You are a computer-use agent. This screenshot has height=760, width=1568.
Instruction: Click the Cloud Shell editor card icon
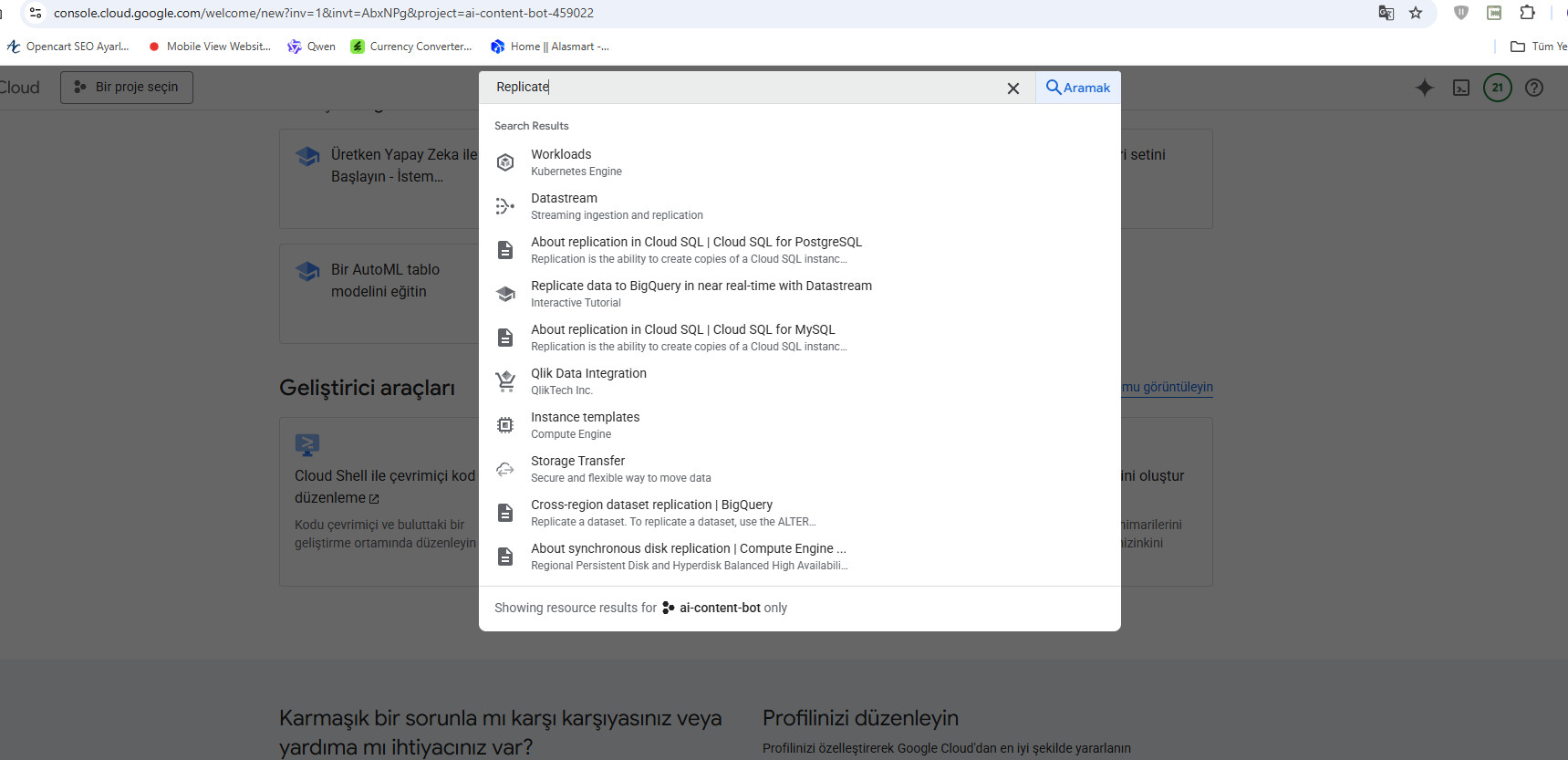click(307, 445)
